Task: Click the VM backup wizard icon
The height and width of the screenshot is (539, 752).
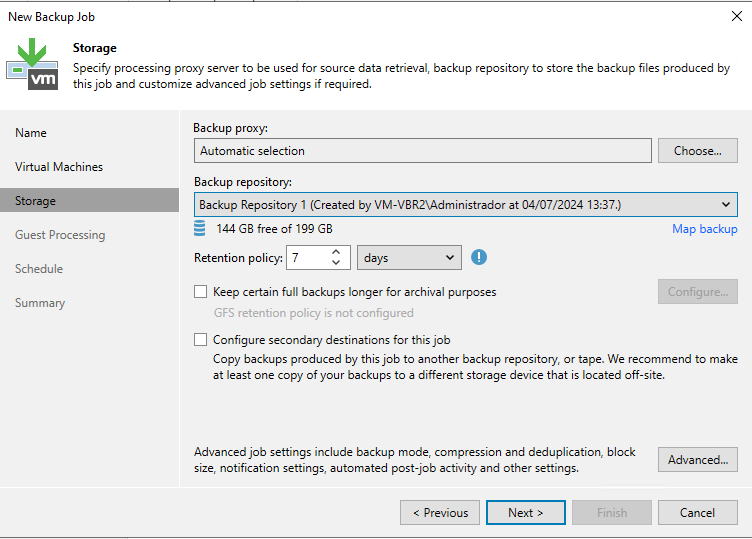Action: pos(32,64)
